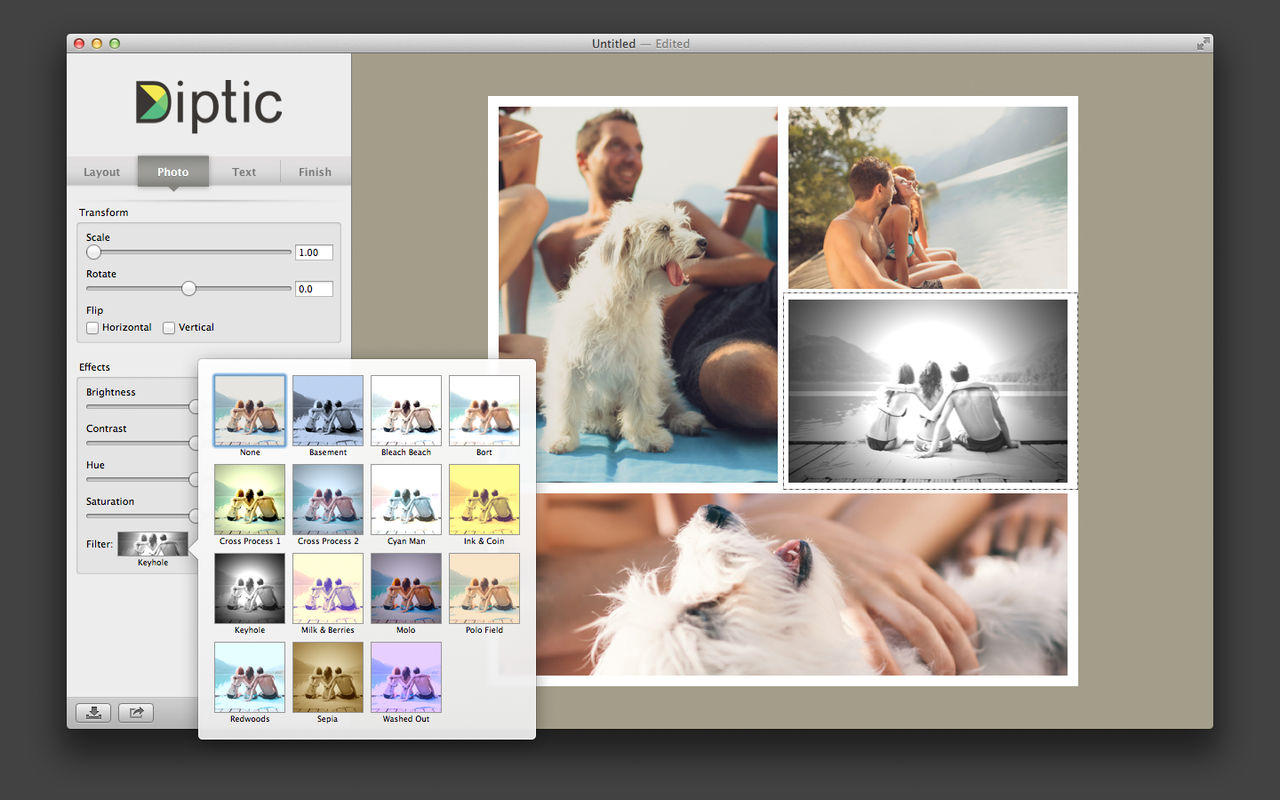Go to the Finish tab
The height and width of the screenshot is (800, 1280).
click(x=315, y=172)
